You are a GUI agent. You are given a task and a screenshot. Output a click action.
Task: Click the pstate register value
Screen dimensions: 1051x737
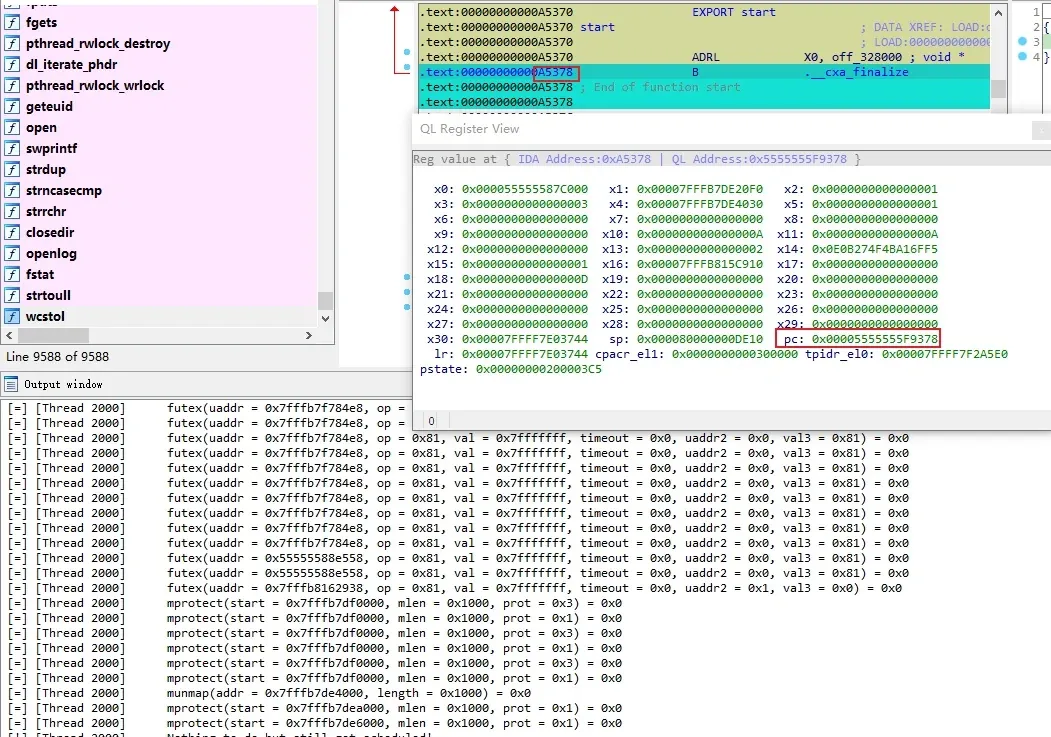click(x=539, y=369)
